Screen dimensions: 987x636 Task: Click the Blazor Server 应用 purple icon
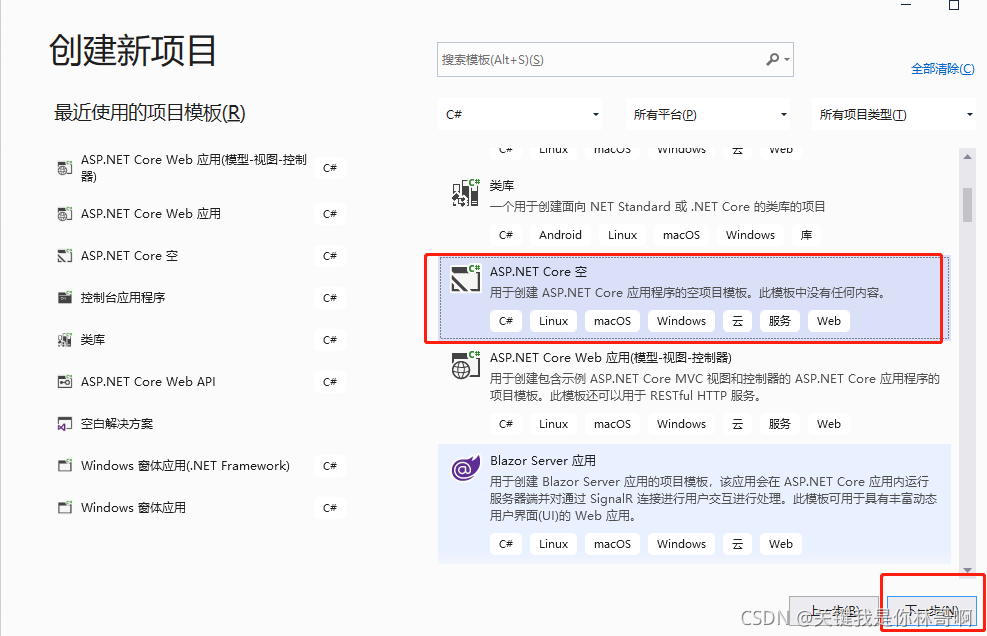pyautogui.click(x=466, y=468)
